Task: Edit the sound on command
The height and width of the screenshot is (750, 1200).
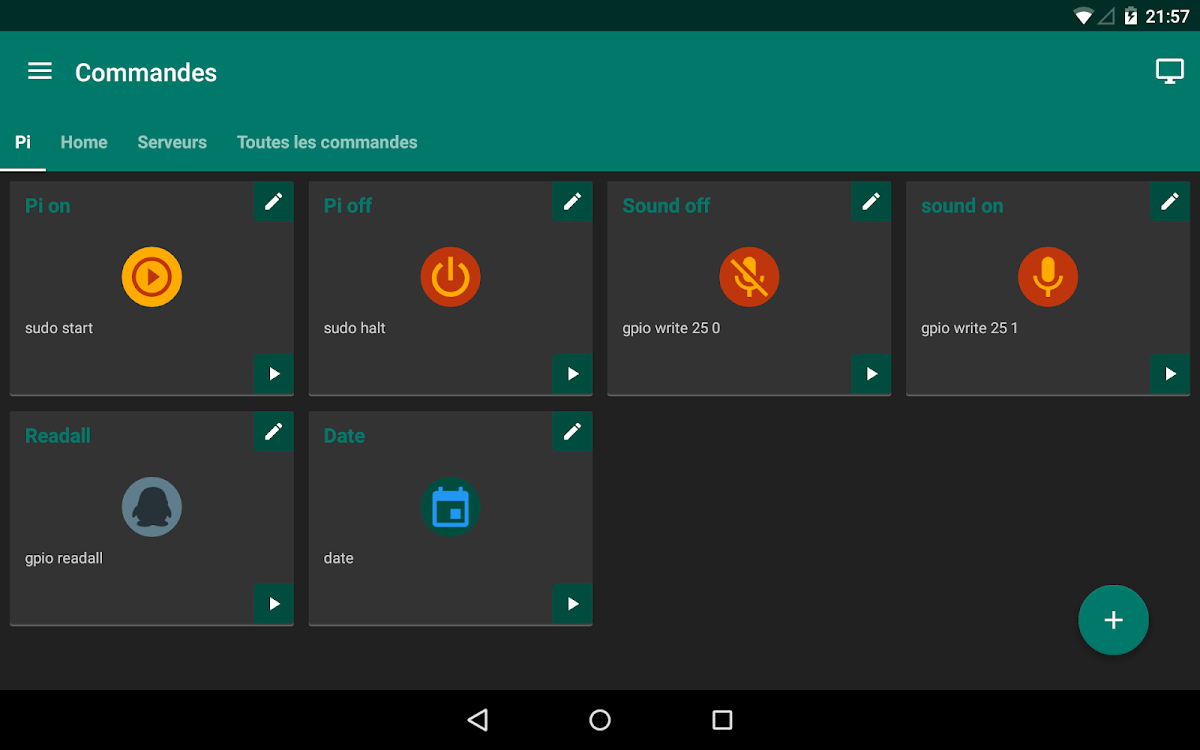Action: (x=1169, y=202)
